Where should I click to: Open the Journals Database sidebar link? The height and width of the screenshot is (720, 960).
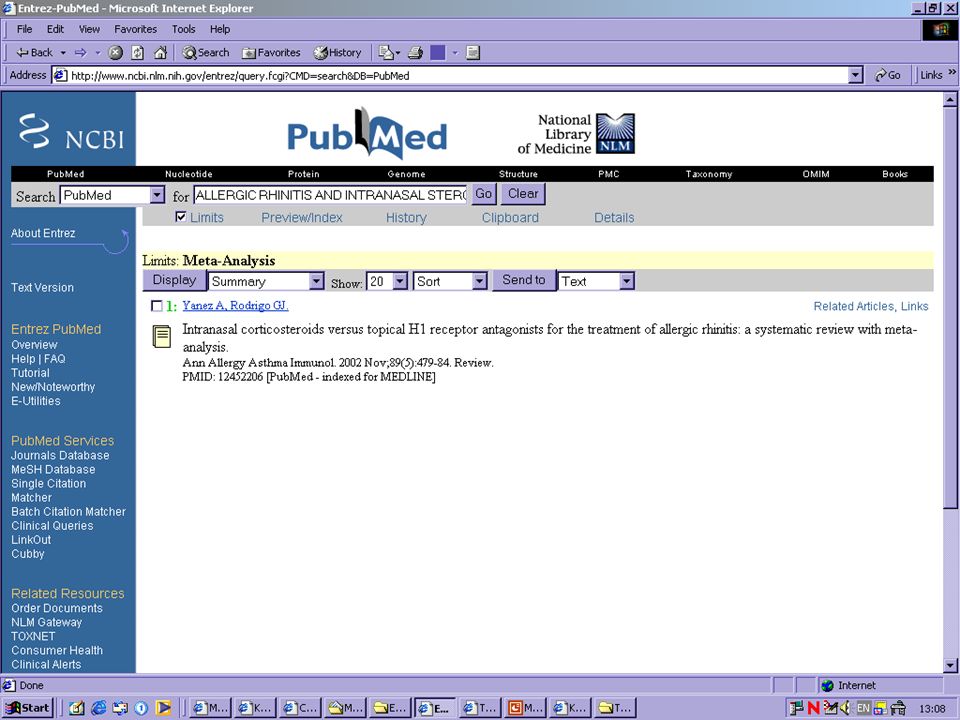click(x=60, y=456)
